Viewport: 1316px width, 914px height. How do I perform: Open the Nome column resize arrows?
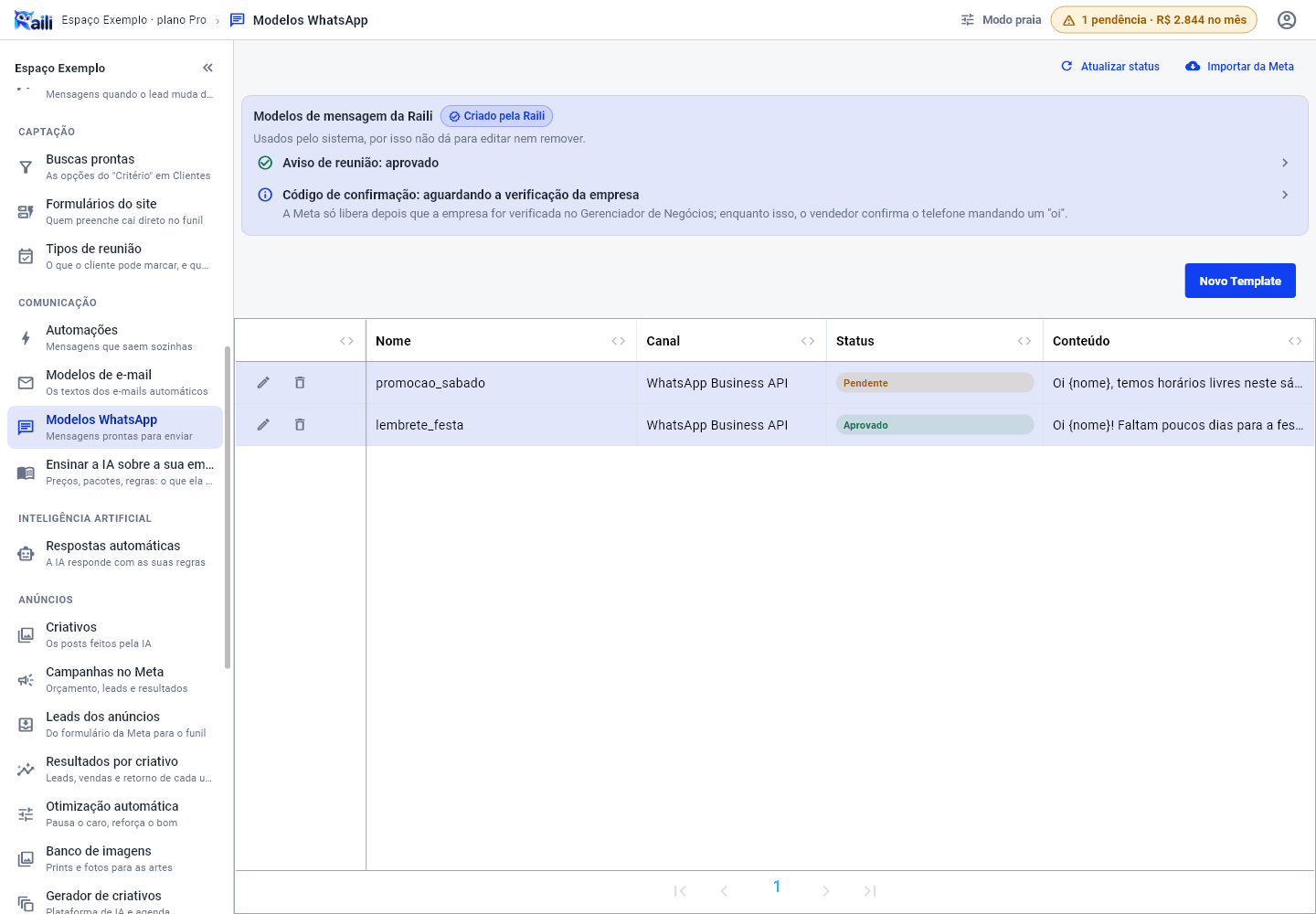coord(619,341)
